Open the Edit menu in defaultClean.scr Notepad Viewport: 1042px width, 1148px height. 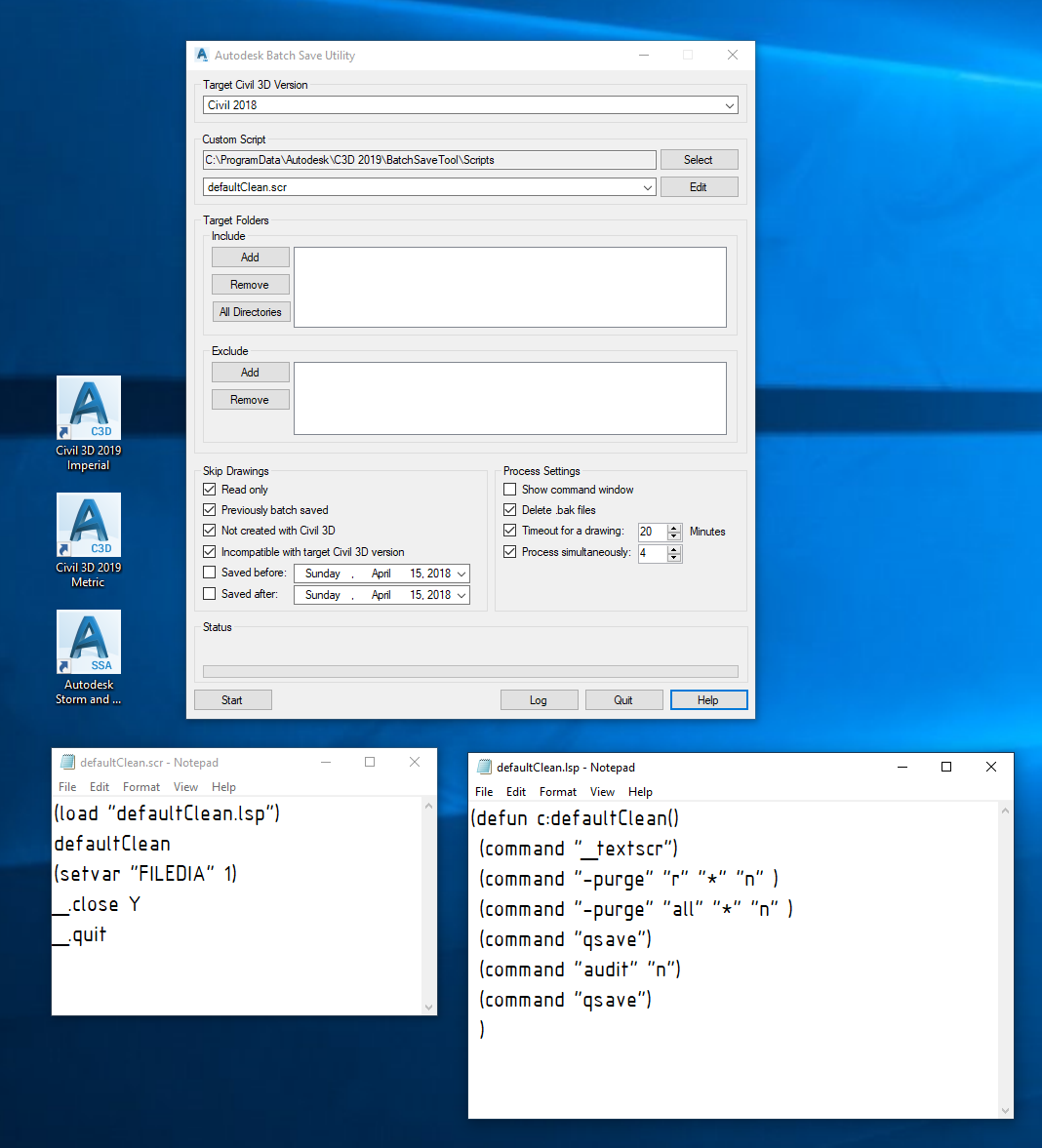pyautogui.click(x=99, y=786)
